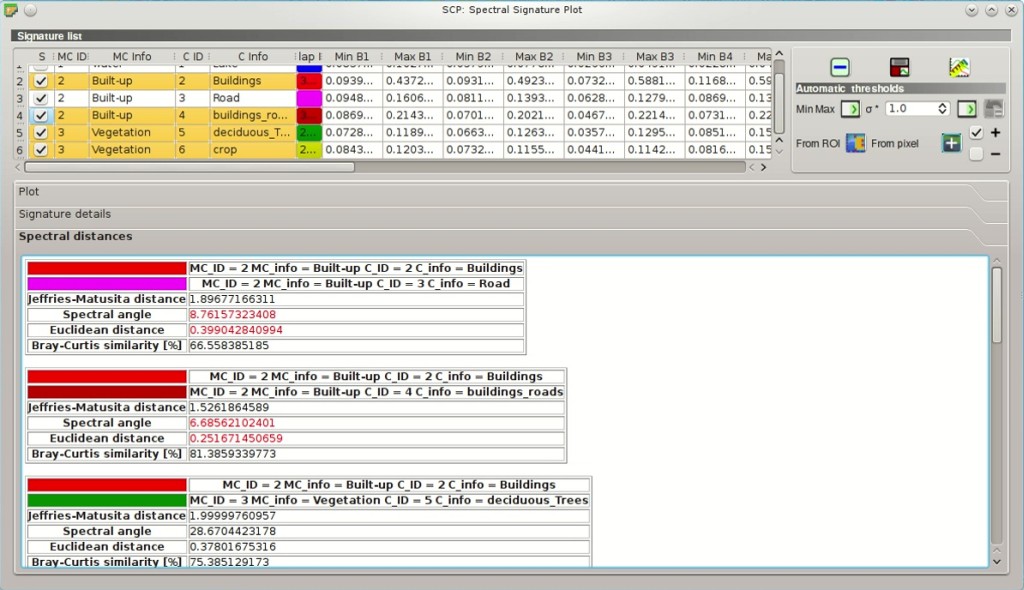Viewport: 1024px width, 590px height.
Task: Sort by the C ID column header
Action: (193, 57)
